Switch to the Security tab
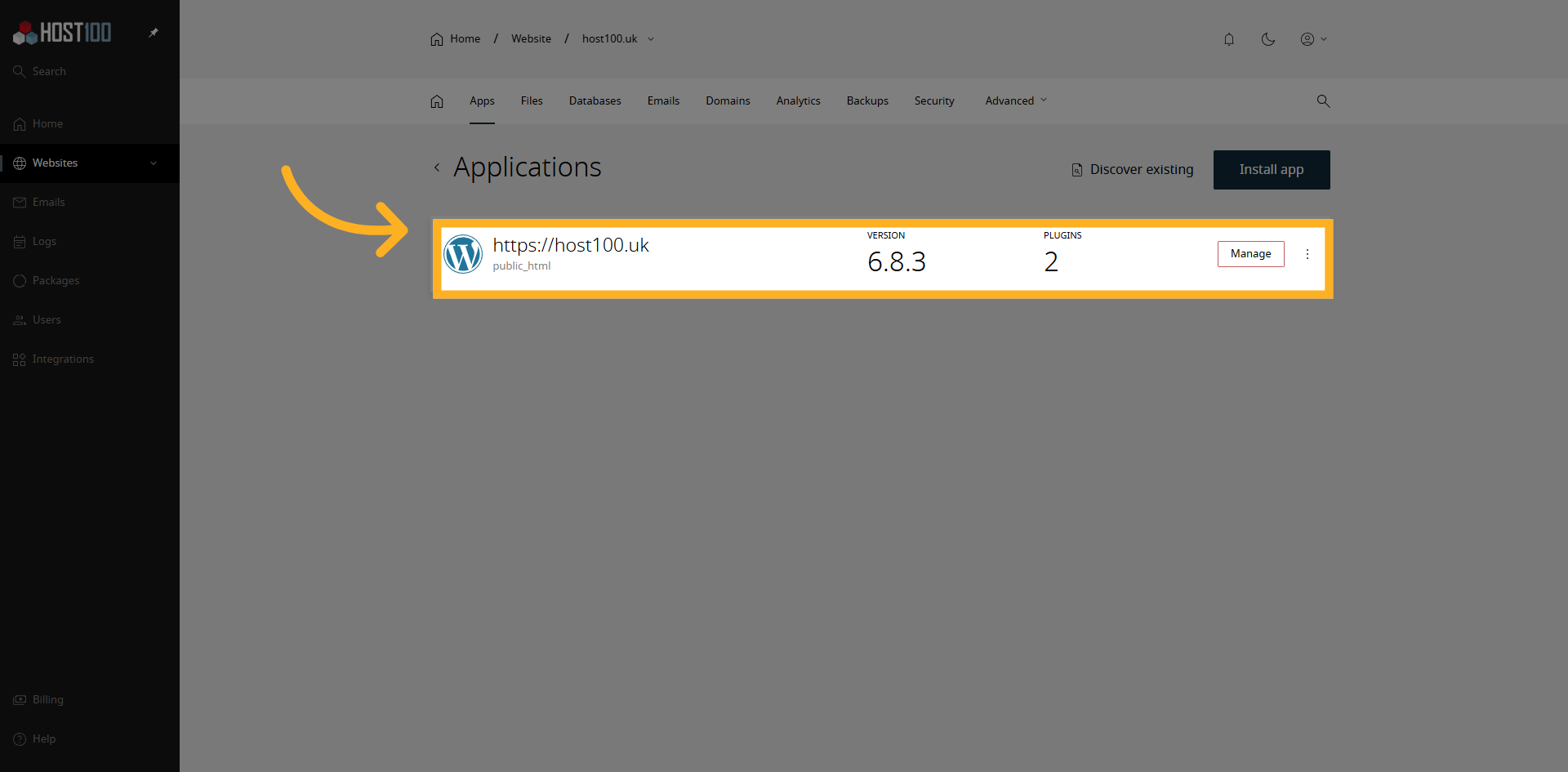The height and width of the screenshot is (772, 1568). (934, 101)
